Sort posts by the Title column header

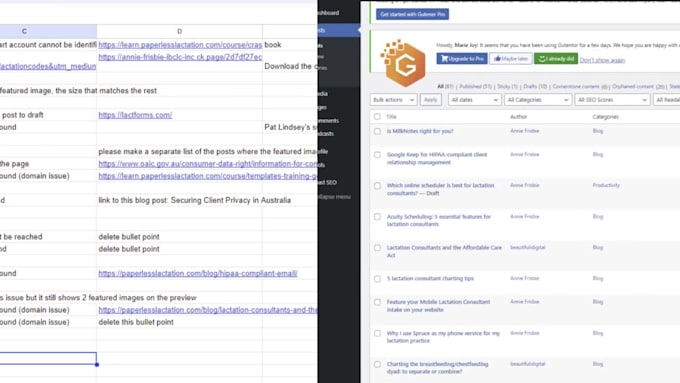392,117
